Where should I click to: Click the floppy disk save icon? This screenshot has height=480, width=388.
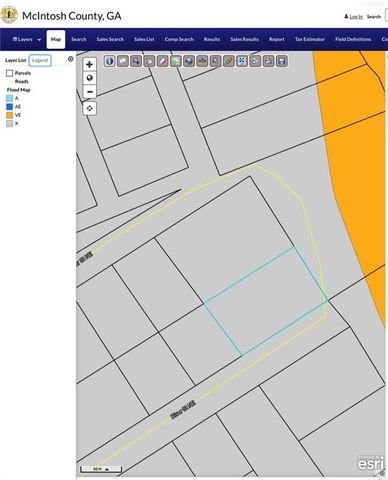click(282, 61)
